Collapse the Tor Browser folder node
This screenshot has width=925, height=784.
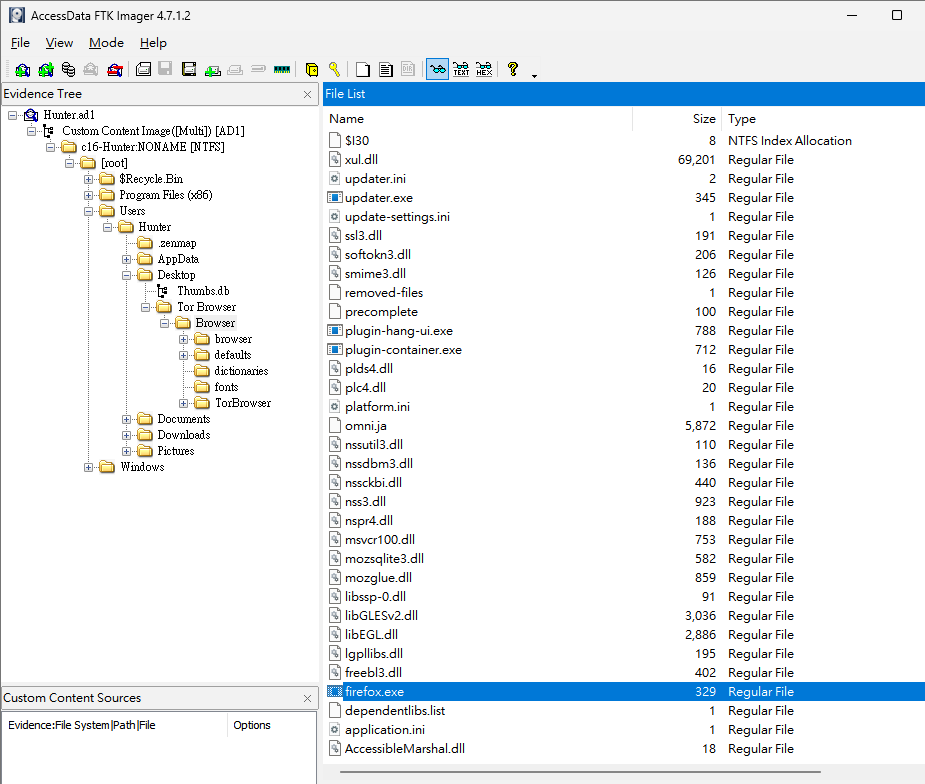146,307
